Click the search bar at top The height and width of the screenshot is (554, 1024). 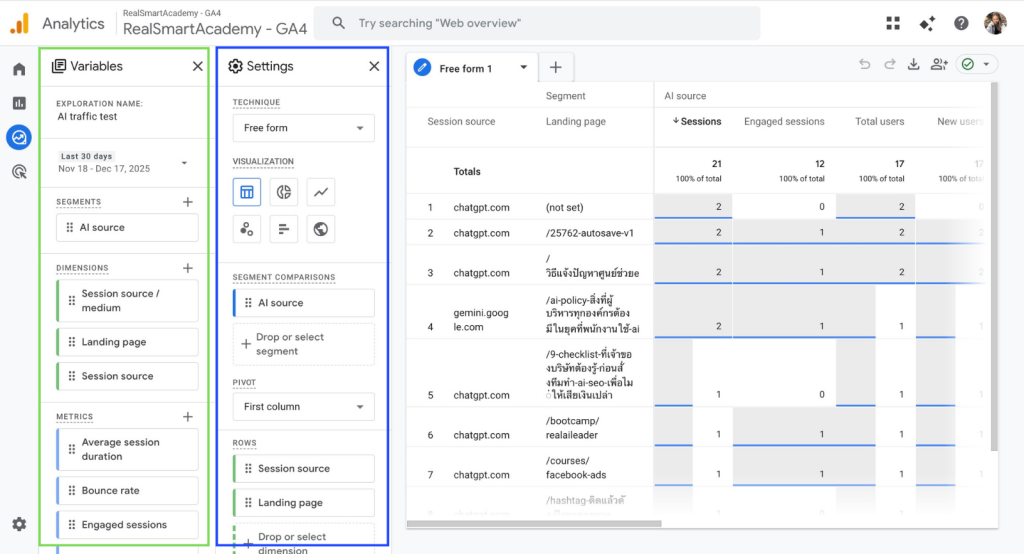pos(536,23)
